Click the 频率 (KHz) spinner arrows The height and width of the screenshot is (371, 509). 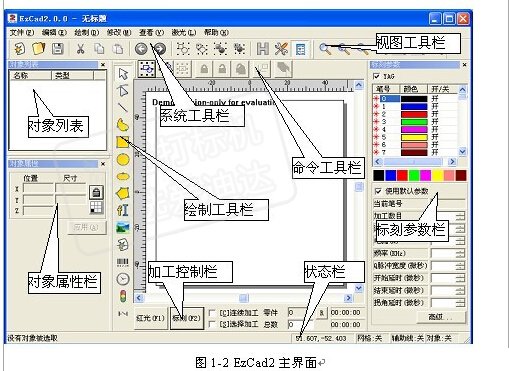460,253
